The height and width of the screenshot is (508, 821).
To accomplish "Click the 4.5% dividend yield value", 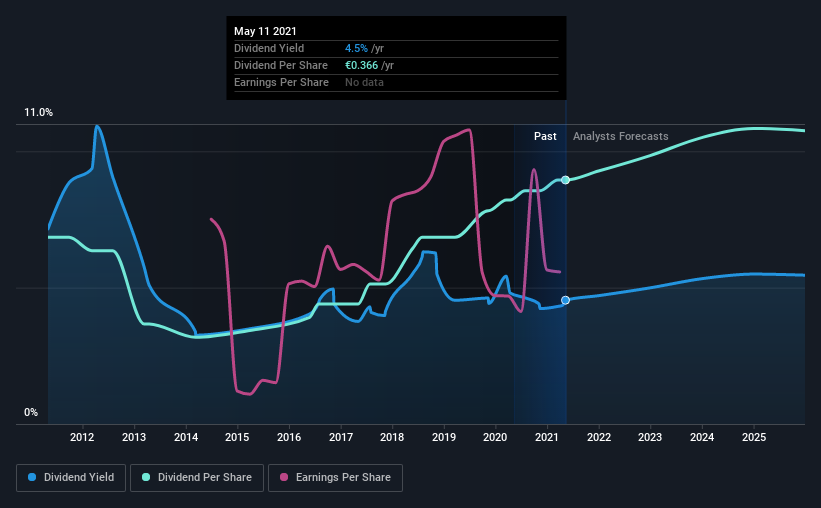I will point(356,48).
